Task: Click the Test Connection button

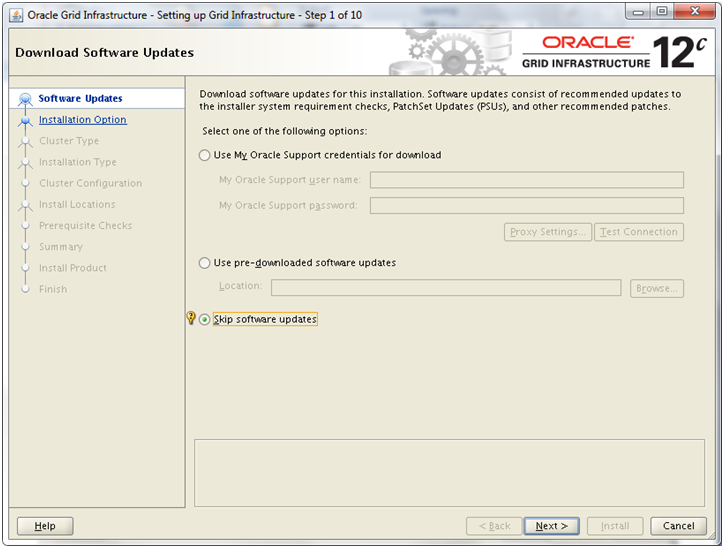Action: 639,232
